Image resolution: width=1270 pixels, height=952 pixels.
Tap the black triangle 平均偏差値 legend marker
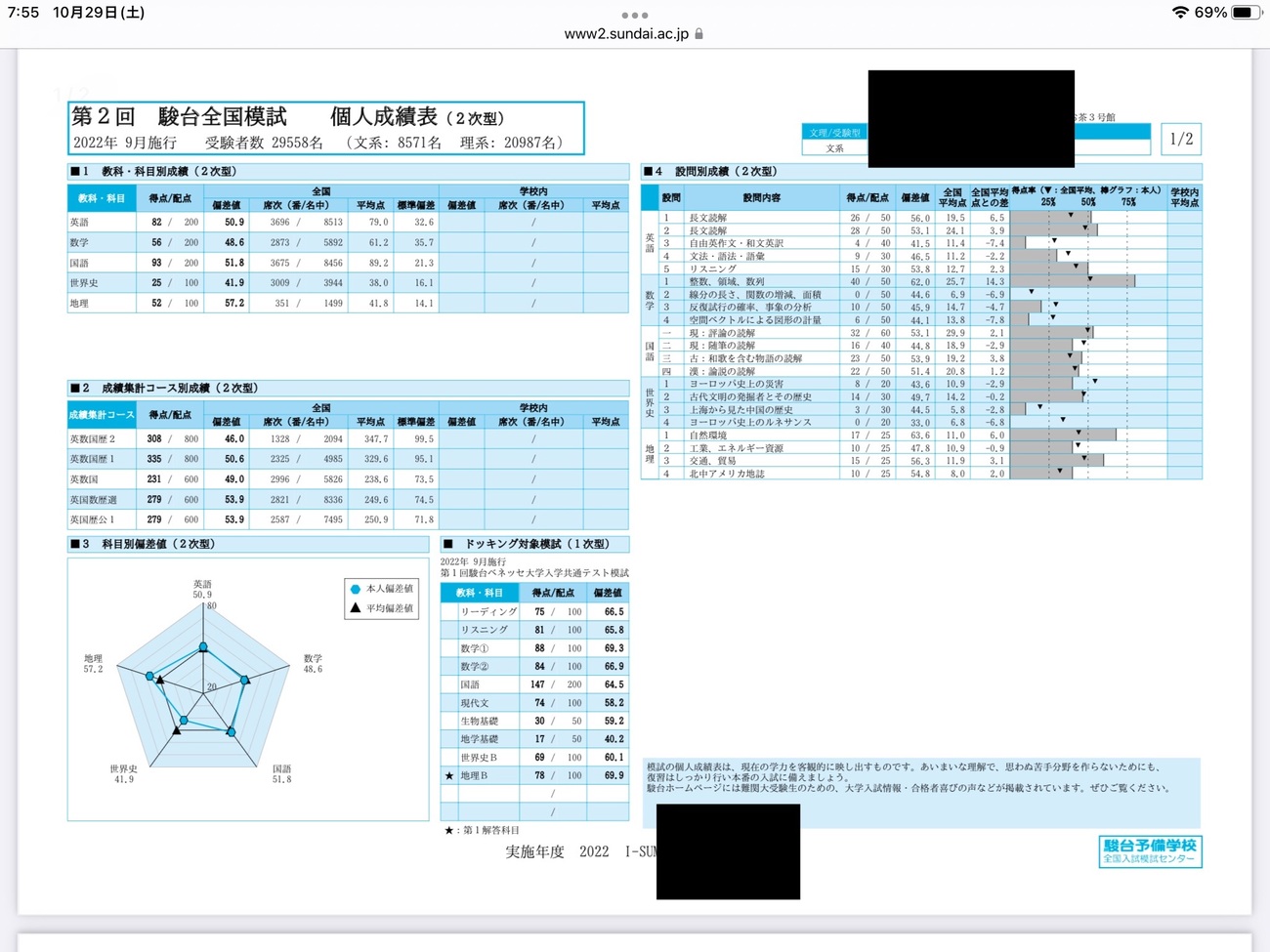[356, 607]
